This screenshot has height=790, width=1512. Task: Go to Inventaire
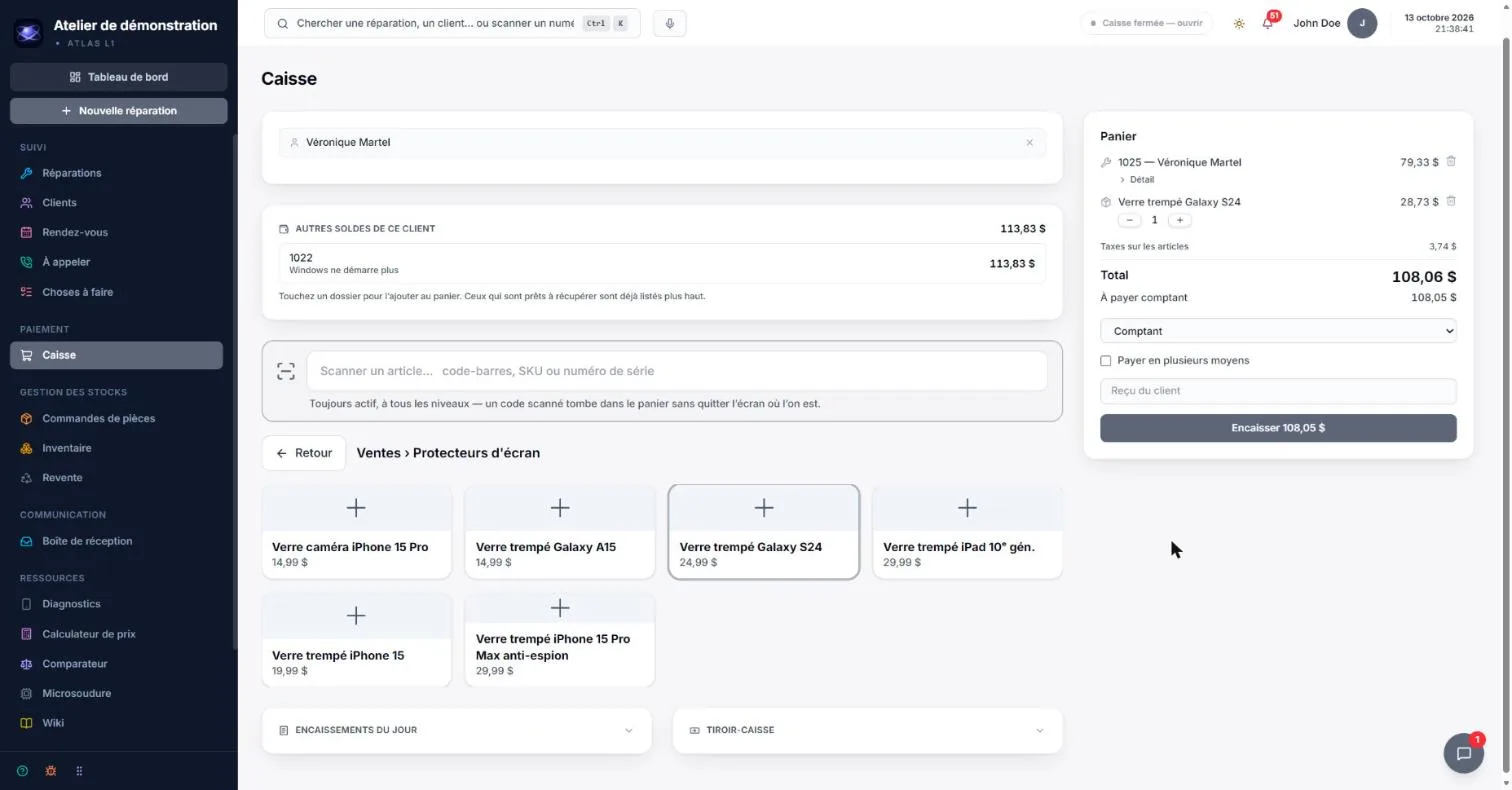pyautogui.click(x=117, y=448)
